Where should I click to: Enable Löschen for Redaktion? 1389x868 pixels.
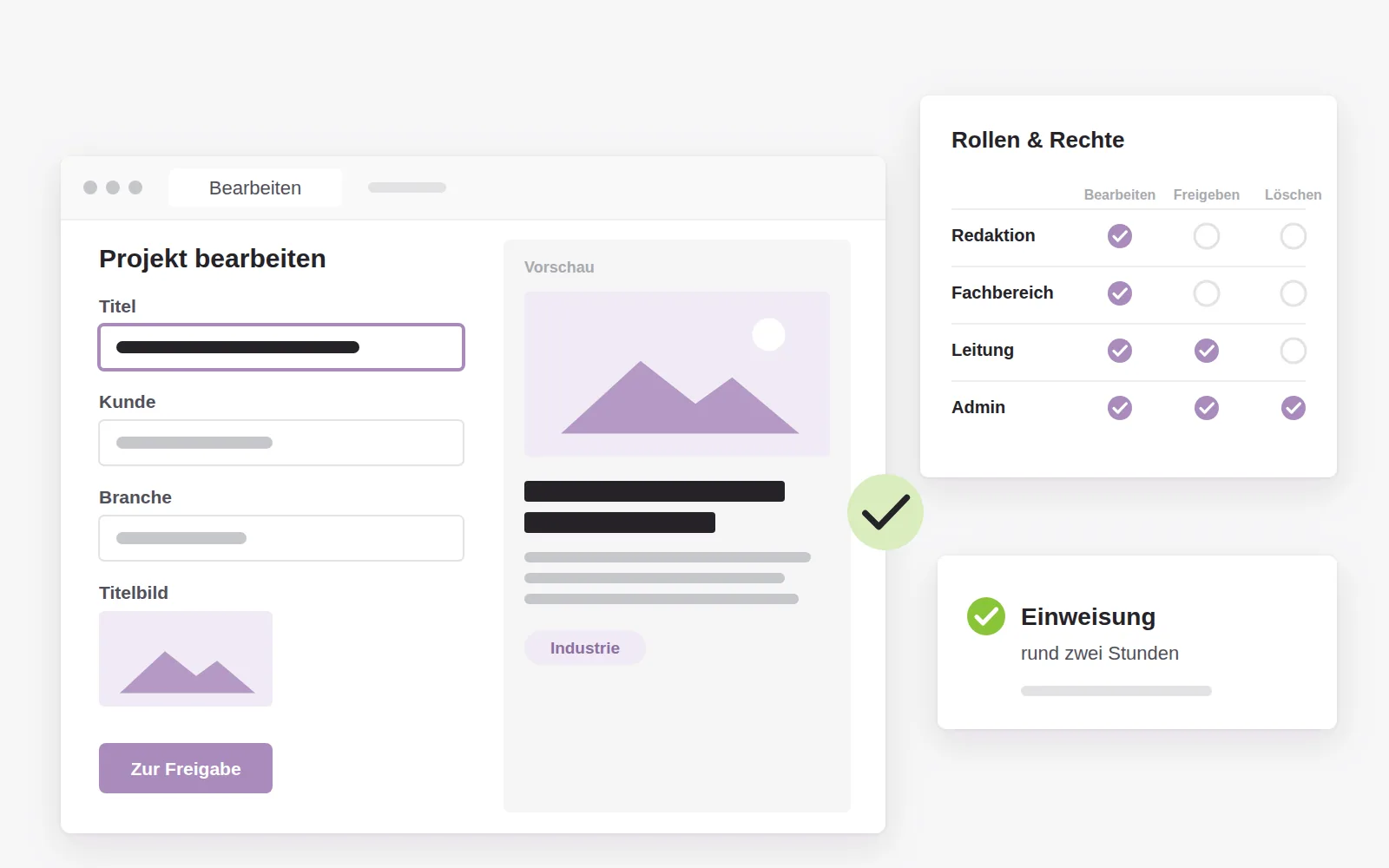click(1294, 236)
